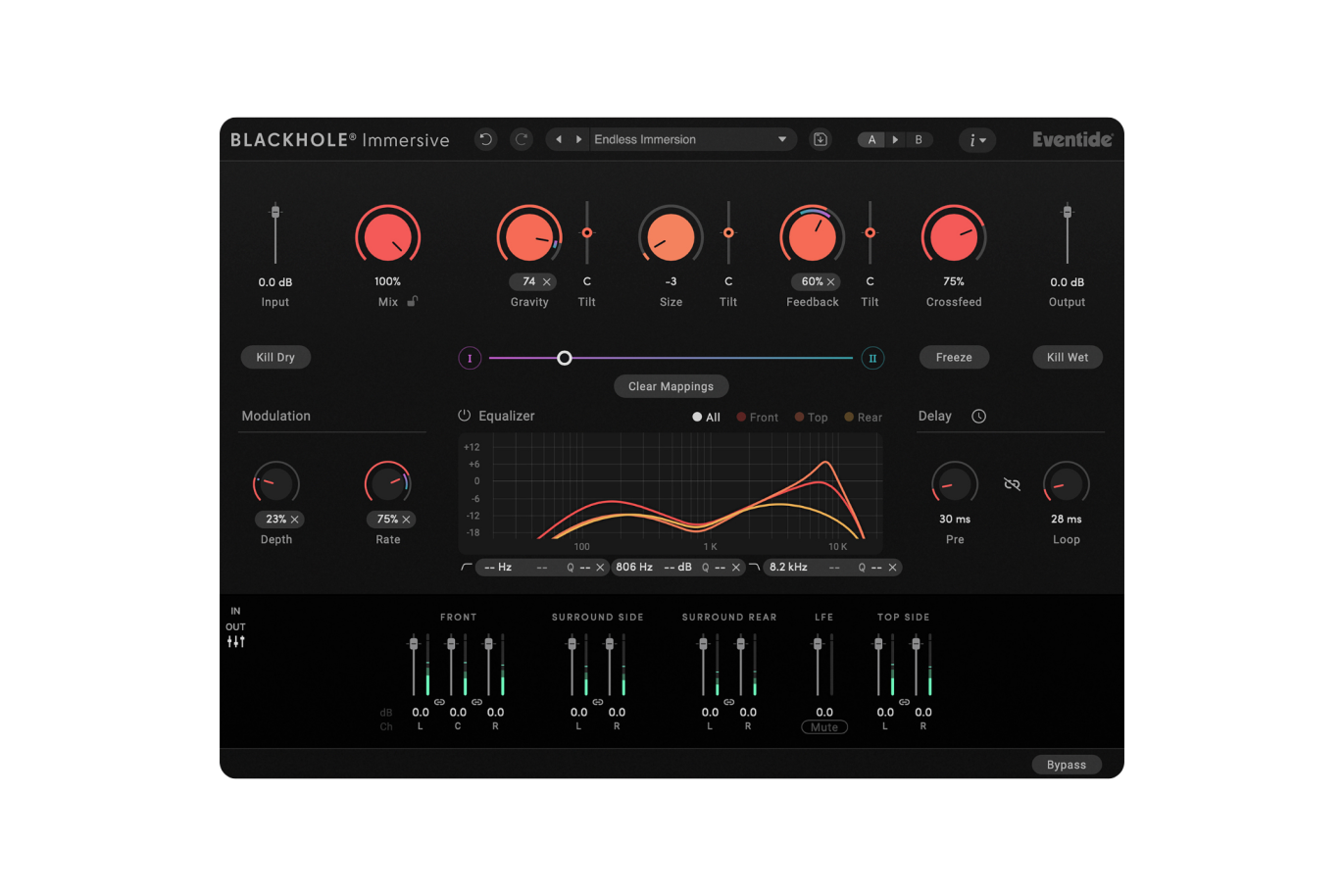
Task: Expand the info menu dropdown
Action: [x=976, y=140]
